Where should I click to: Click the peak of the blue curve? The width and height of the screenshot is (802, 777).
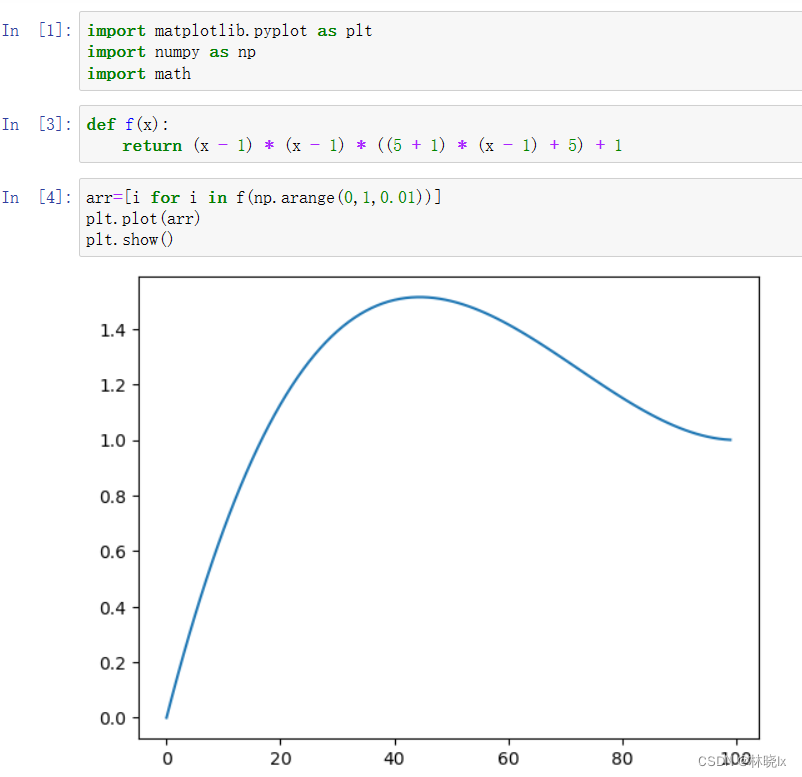[419, 297]
